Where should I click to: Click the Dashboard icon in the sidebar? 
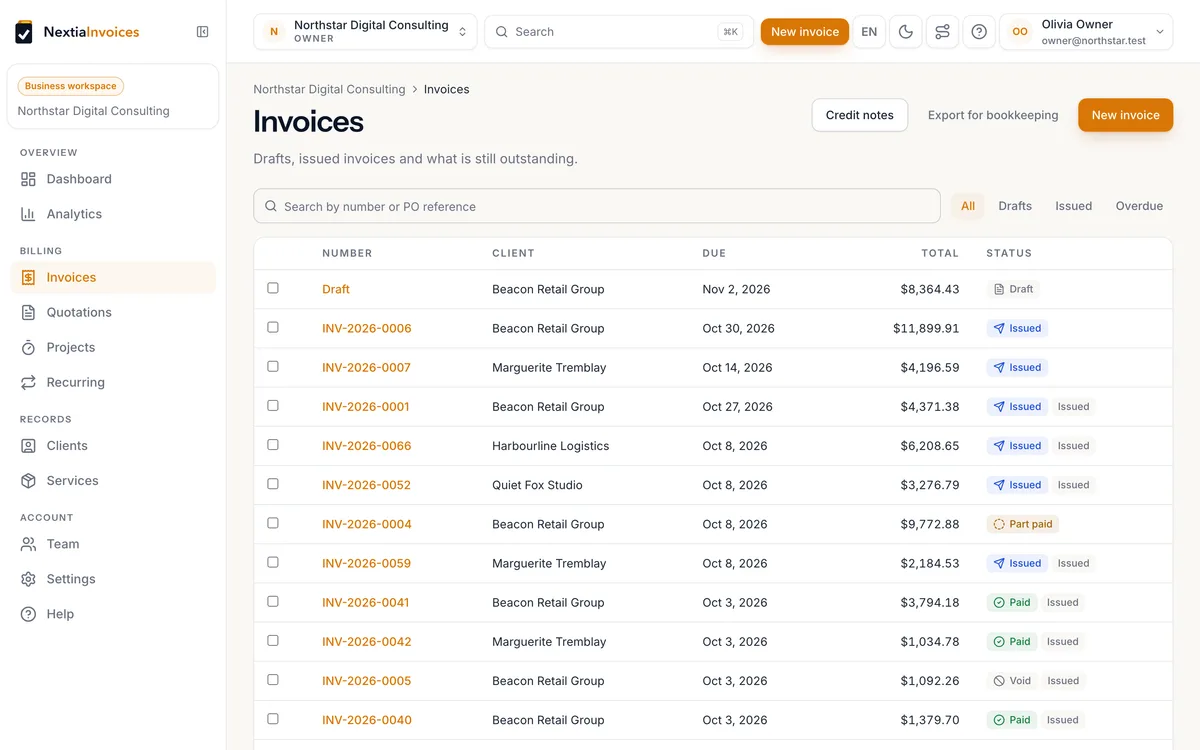point(28,179)
